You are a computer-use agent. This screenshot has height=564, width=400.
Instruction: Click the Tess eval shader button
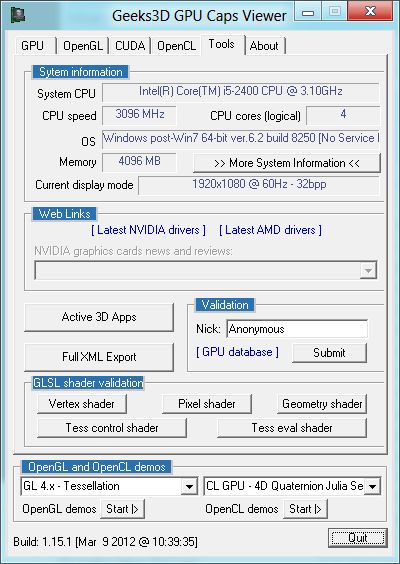[292, 428]
